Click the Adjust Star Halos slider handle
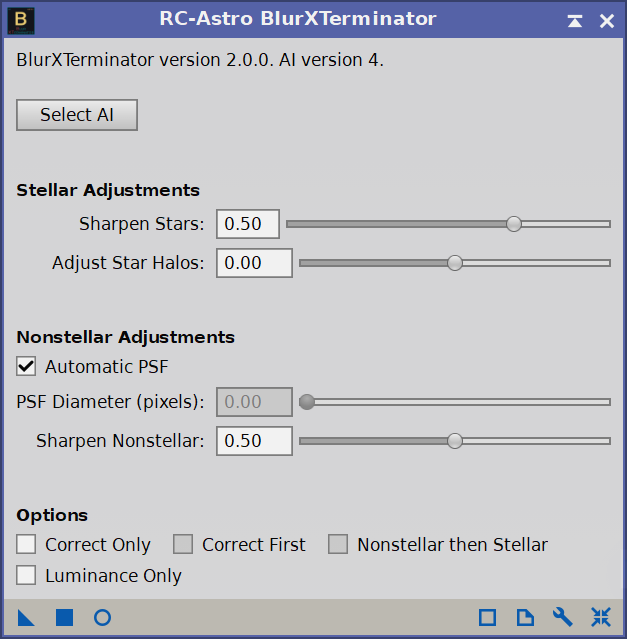This screenshot has height=639, width=627. pos(455,263)
